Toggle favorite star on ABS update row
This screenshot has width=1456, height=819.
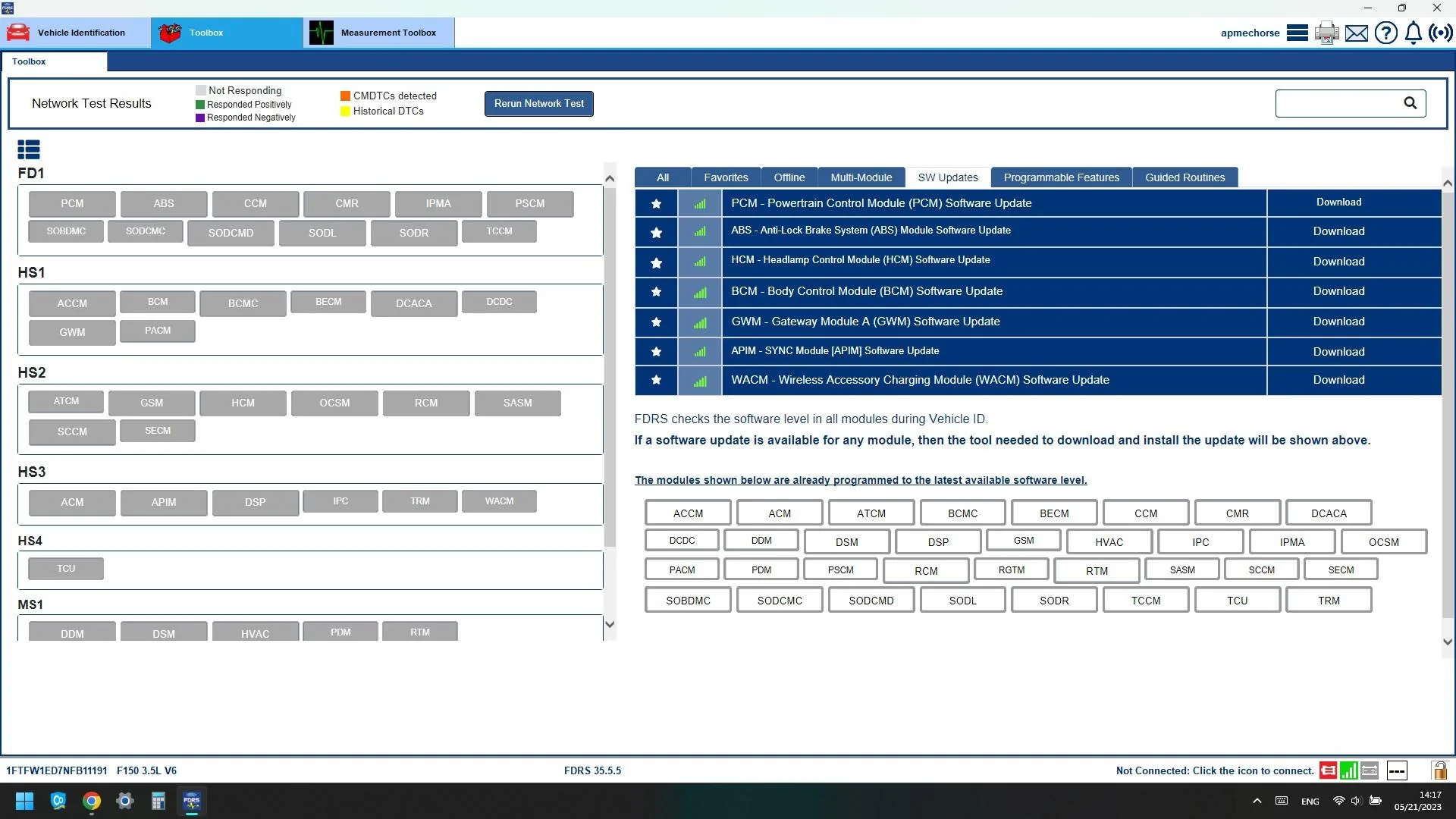tap(656, 232)
